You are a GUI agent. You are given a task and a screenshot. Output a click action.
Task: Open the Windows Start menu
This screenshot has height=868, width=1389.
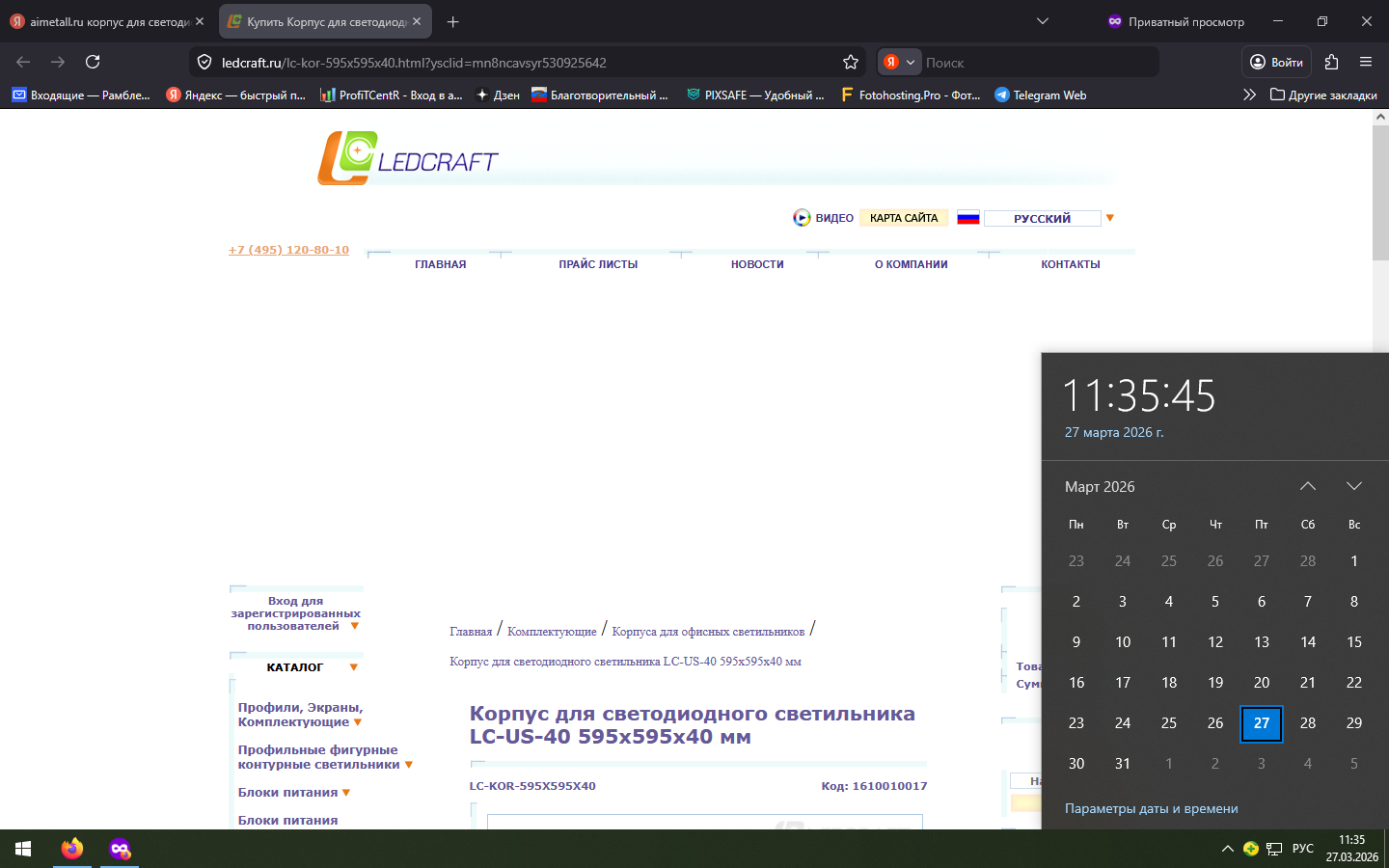click(x=23, y=849)
